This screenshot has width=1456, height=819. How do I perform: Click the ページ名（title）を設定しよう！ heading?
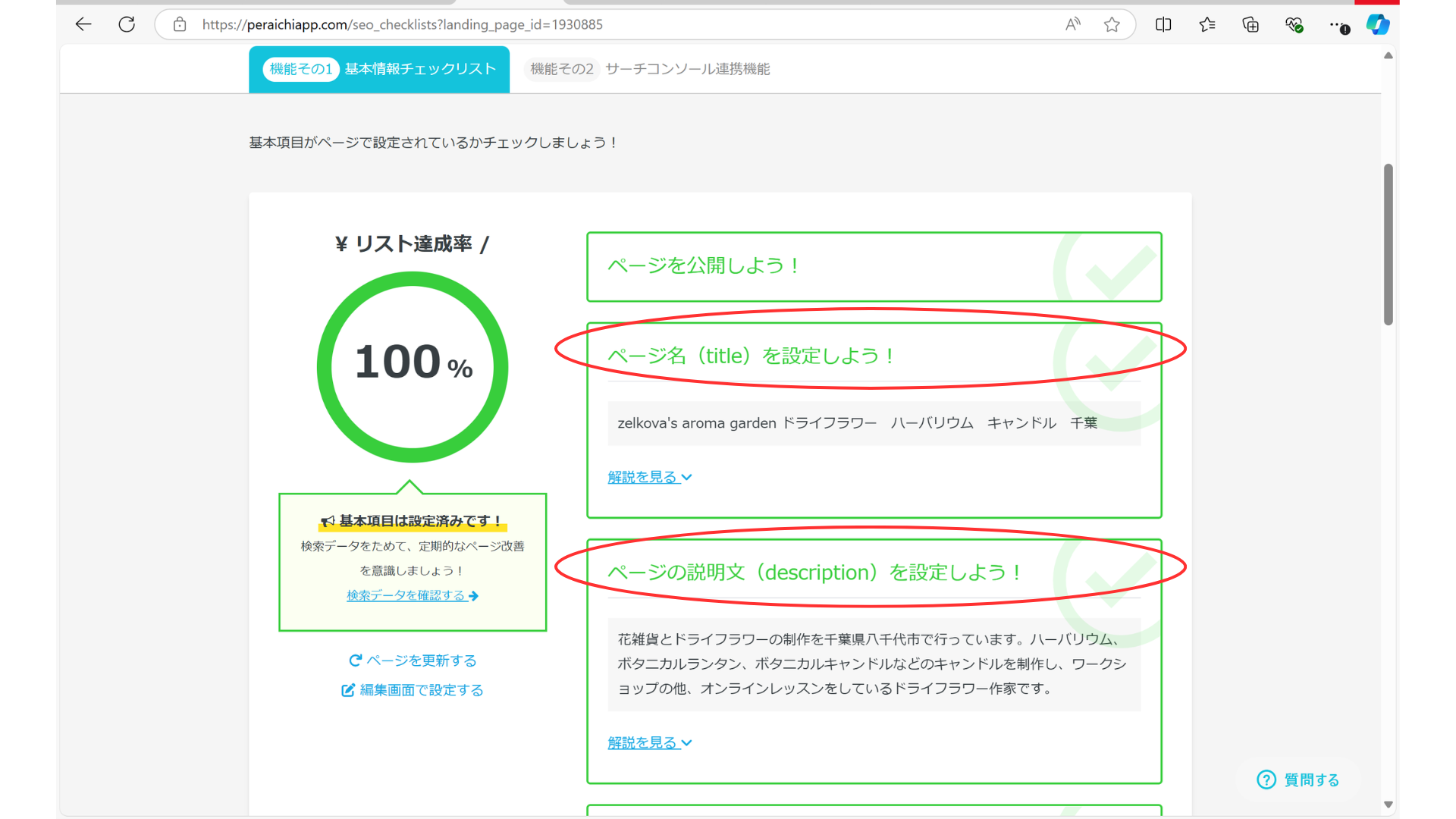pyautogui.click(x=752, y=356)
